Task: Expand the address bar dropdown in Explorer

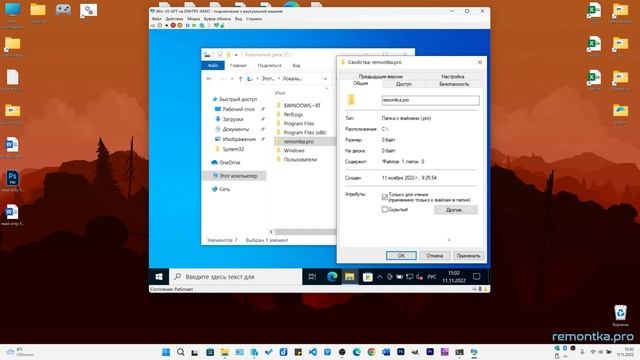Action: click(325, 78)
